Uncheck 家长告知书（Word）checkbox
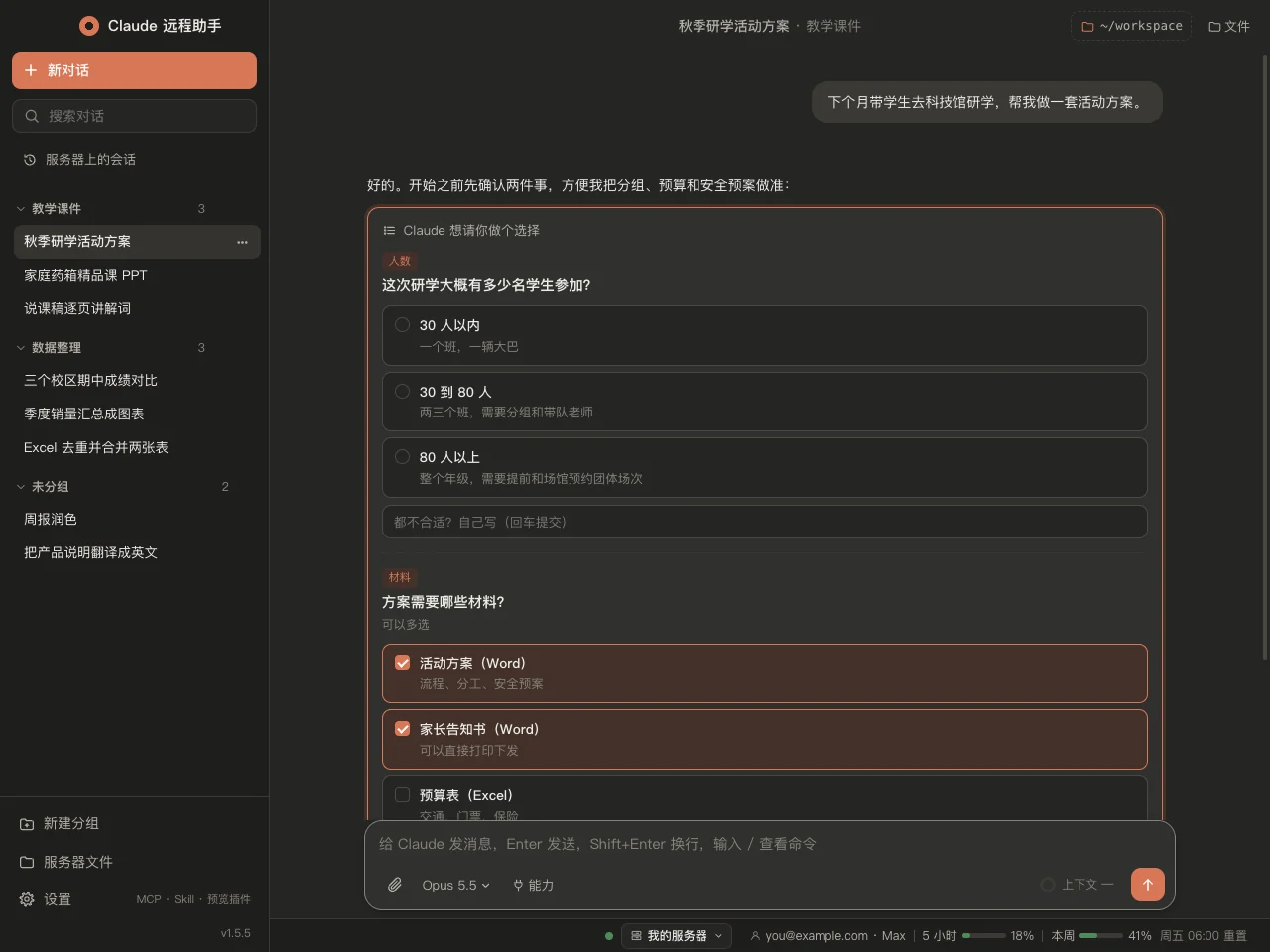The image size is (1270, 952). [x=402, y=729]
